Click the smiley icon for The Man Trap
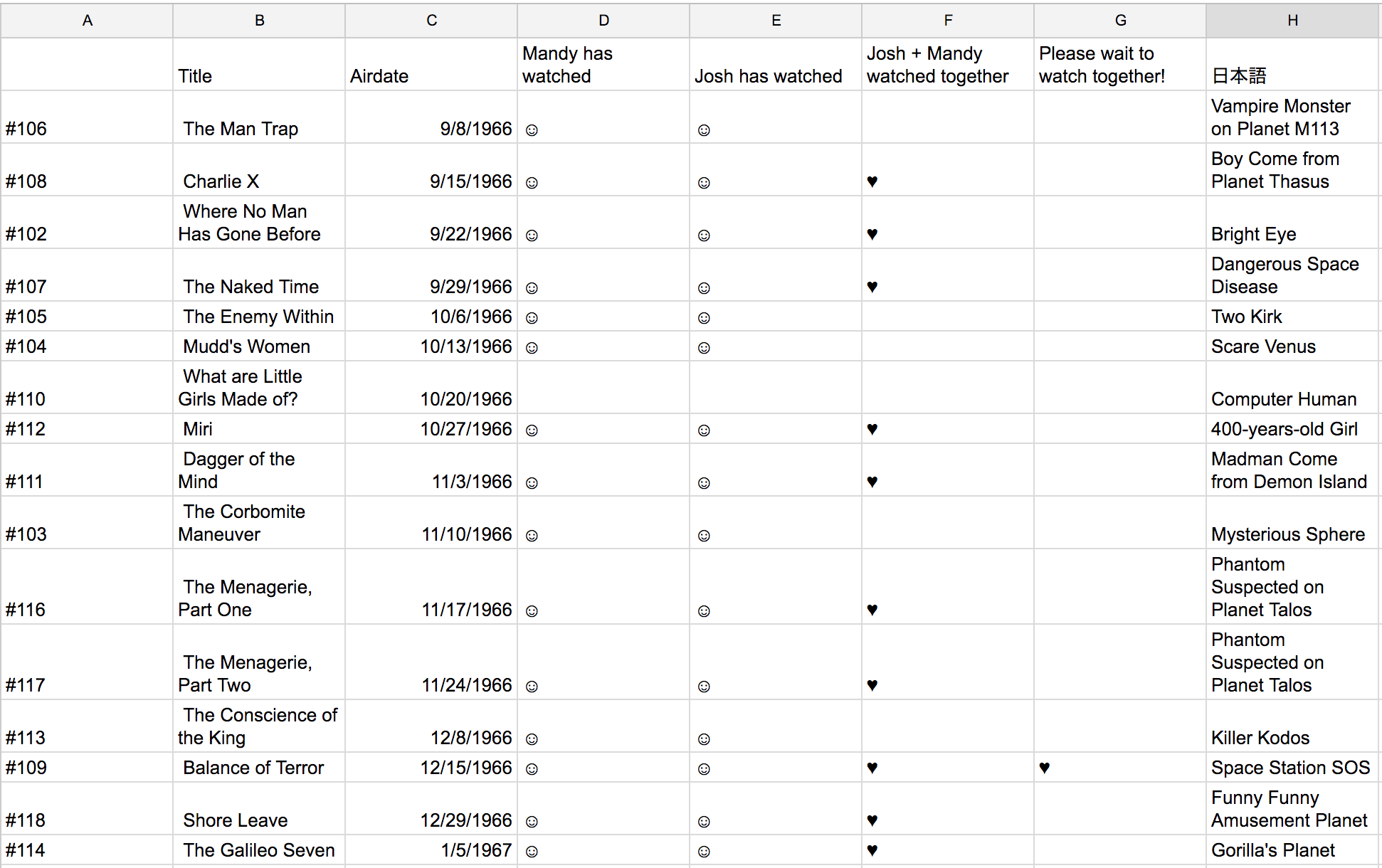Viewport: 1382px width, 868px height. click(x=532, y=129)
